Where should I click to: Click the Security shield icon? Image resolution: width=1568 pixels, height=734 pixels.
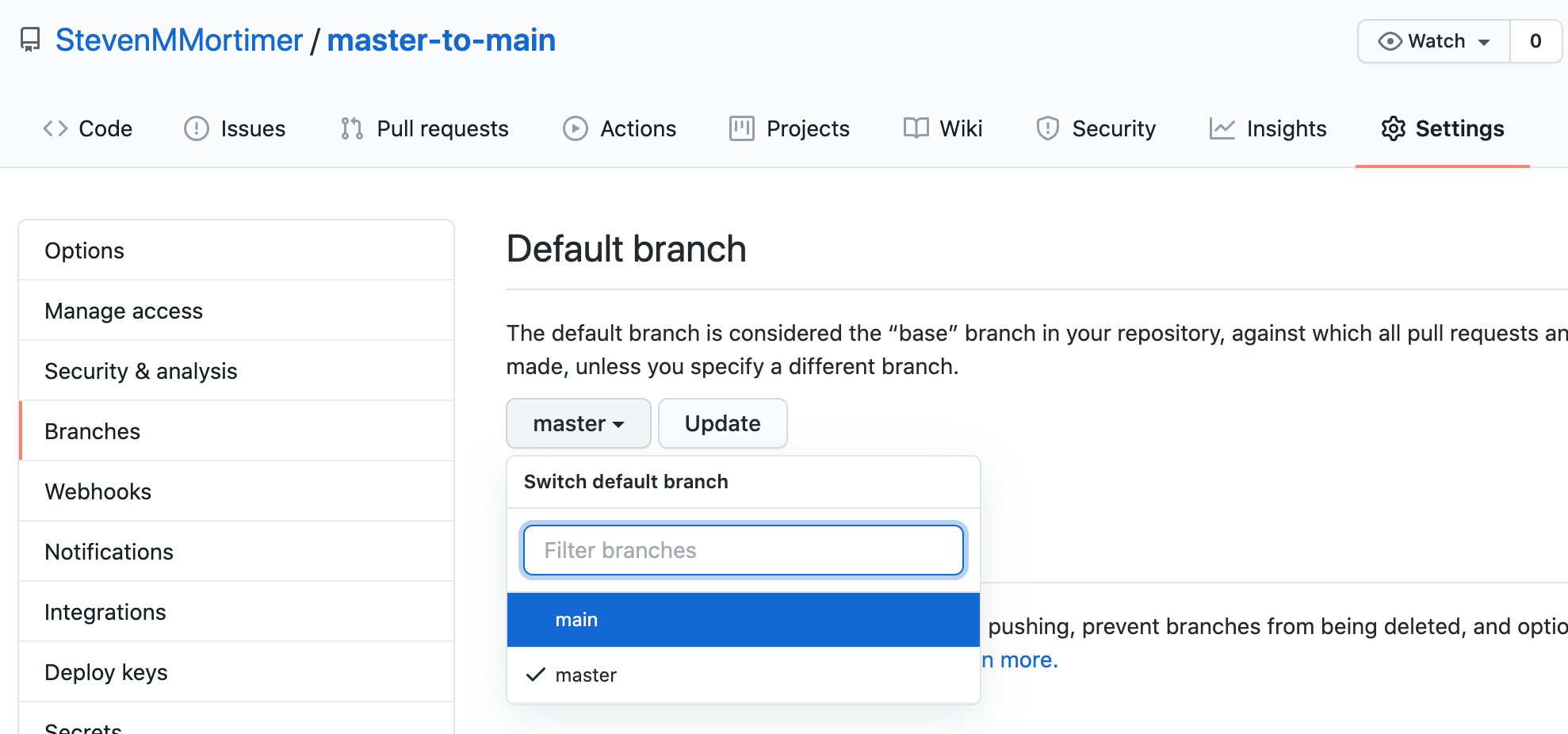point(1047,128)
